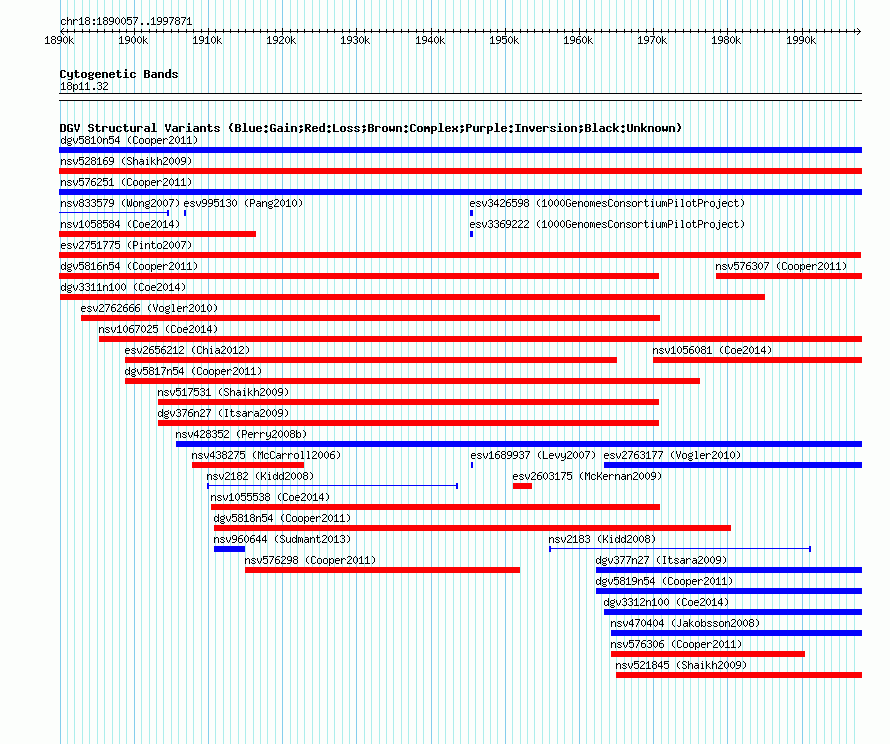This screenshot has height=744, width=890.
Task: Click nsv1058584 (Coe2014) label
Action: [120, 224]
